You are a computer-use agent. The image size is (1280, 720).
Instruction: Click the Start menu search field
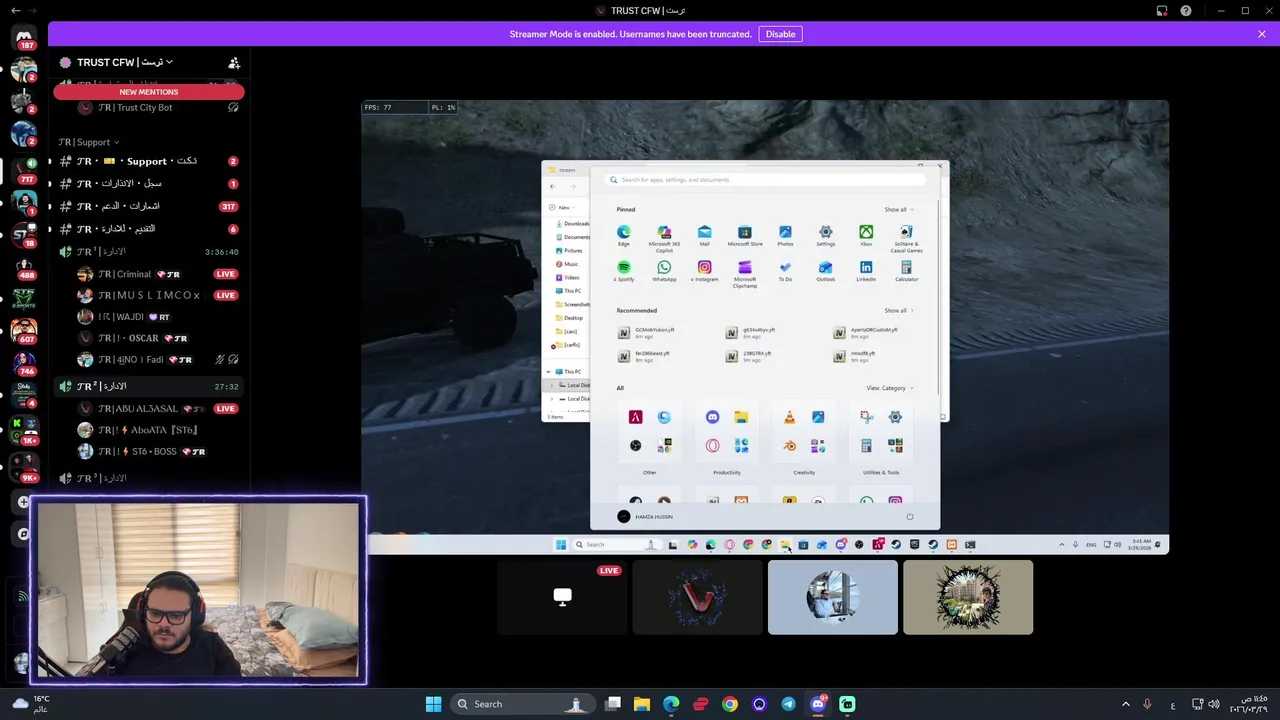click(x=765, y=180)
